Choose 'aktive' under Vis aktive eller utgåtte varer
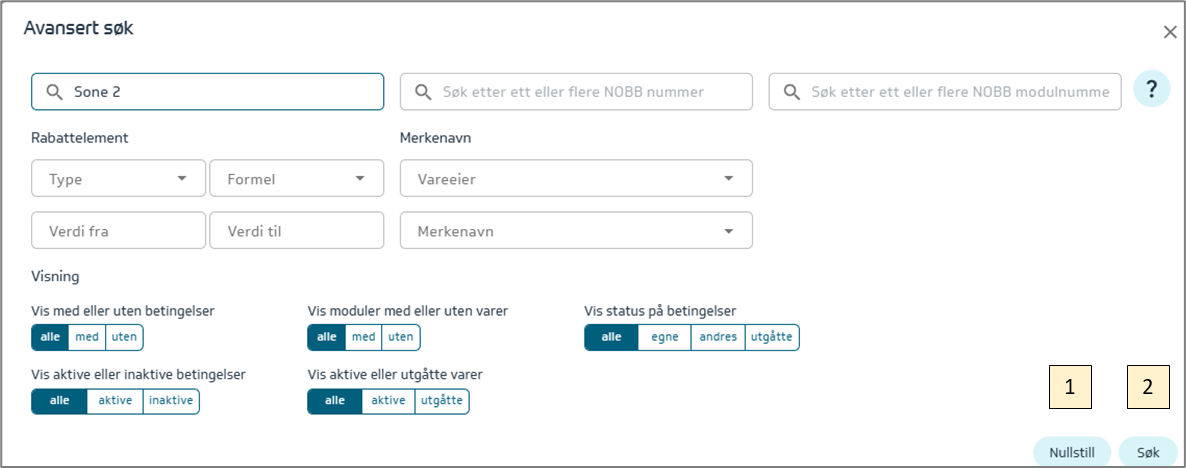The width and height of the screenshot is (1186, 468). pos(388,401)
